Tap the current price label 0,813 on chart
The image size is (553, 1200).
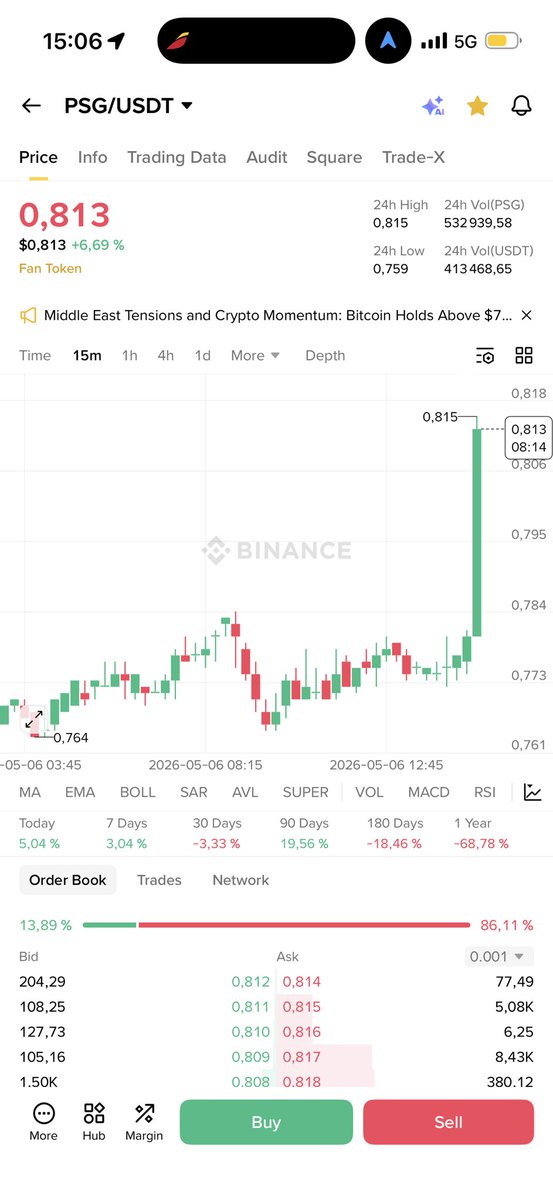coord(528,438)
